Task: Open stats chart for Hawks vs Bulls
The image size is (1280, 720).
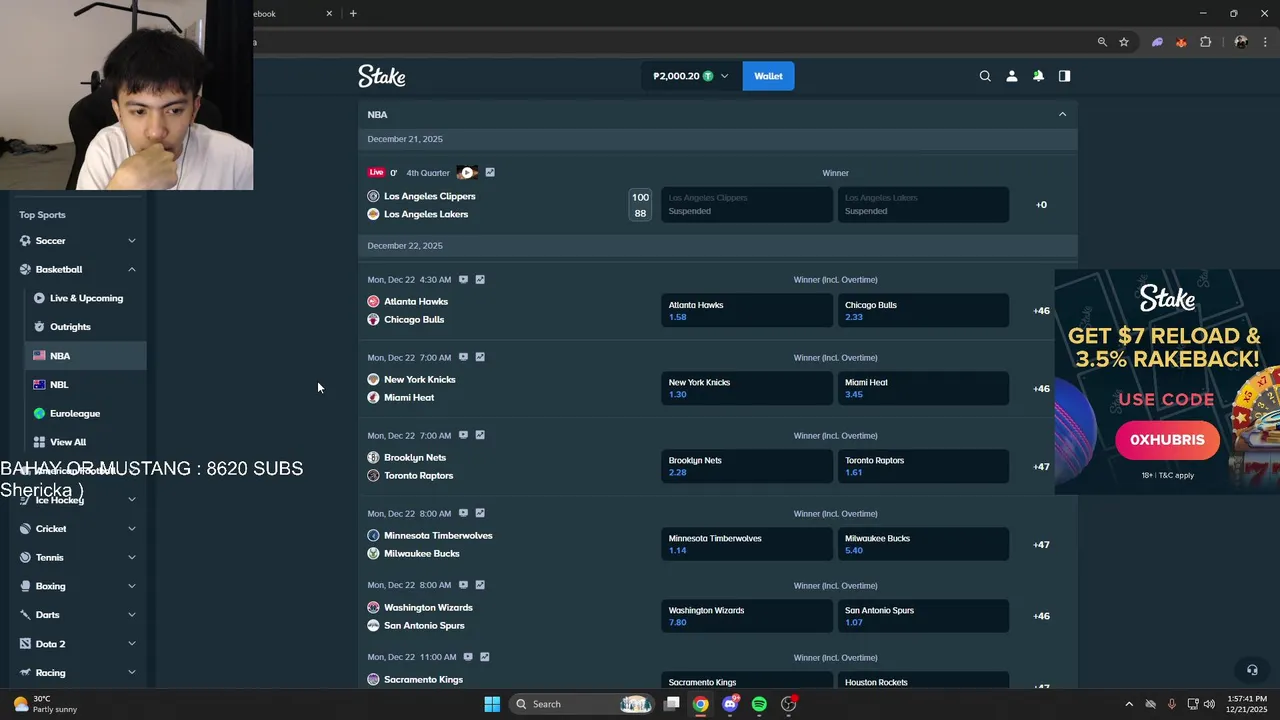Action: tap(480, 280)
